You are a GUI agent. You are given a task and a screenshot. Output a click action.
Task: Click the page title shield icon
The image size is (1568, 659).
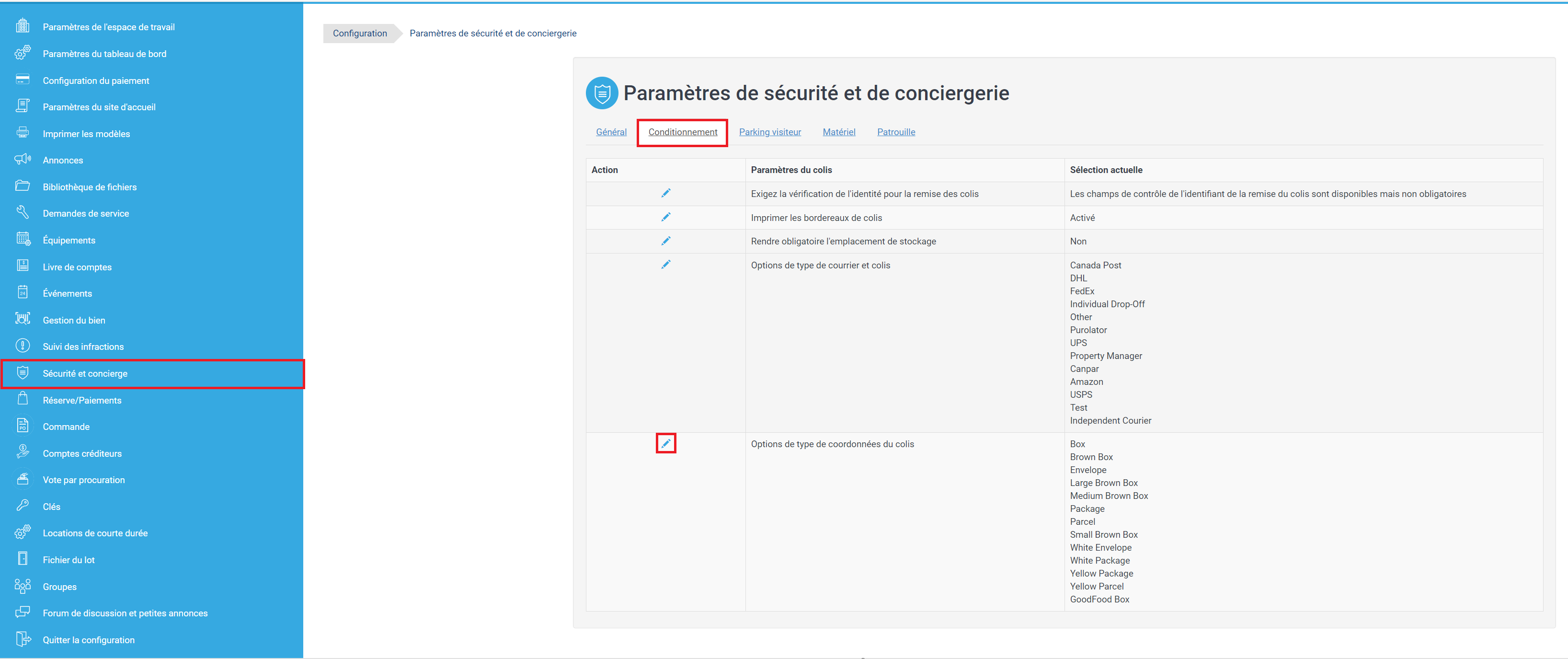[x=601, y=92]
